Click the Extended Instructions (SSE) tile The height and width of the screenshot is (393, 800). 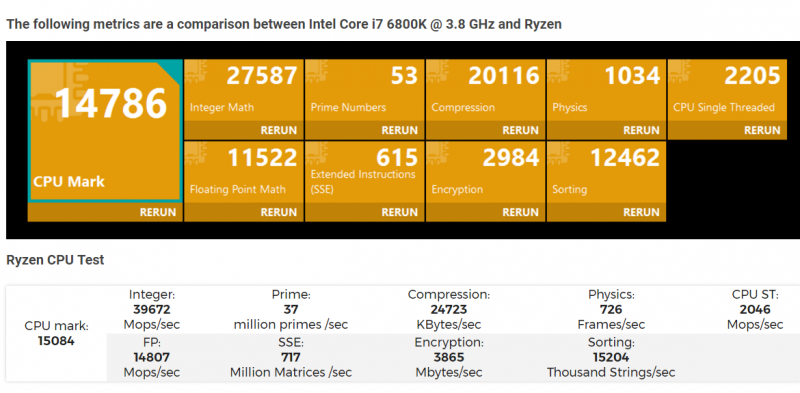tap(364, 172)
